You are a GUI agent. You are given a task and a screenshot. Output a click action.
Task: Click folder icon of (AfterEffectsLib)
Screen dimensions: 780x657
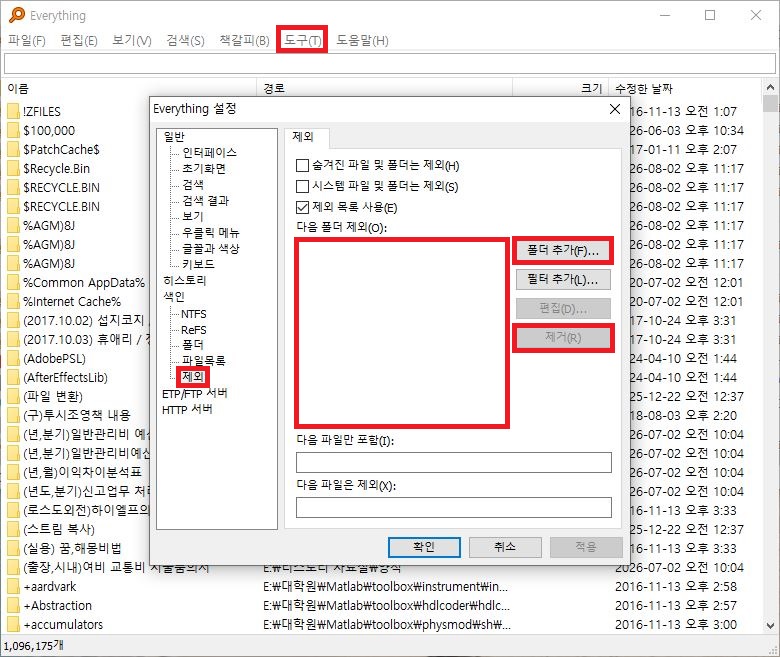[x=13, y=377]
